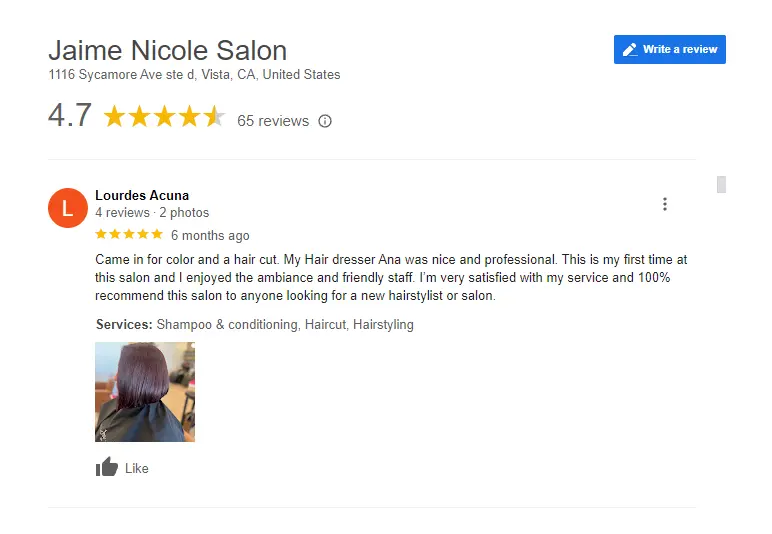Viewport: 772px width, 534px height.
Task: Open the orange L profile avatar
Action: point(68,208)
